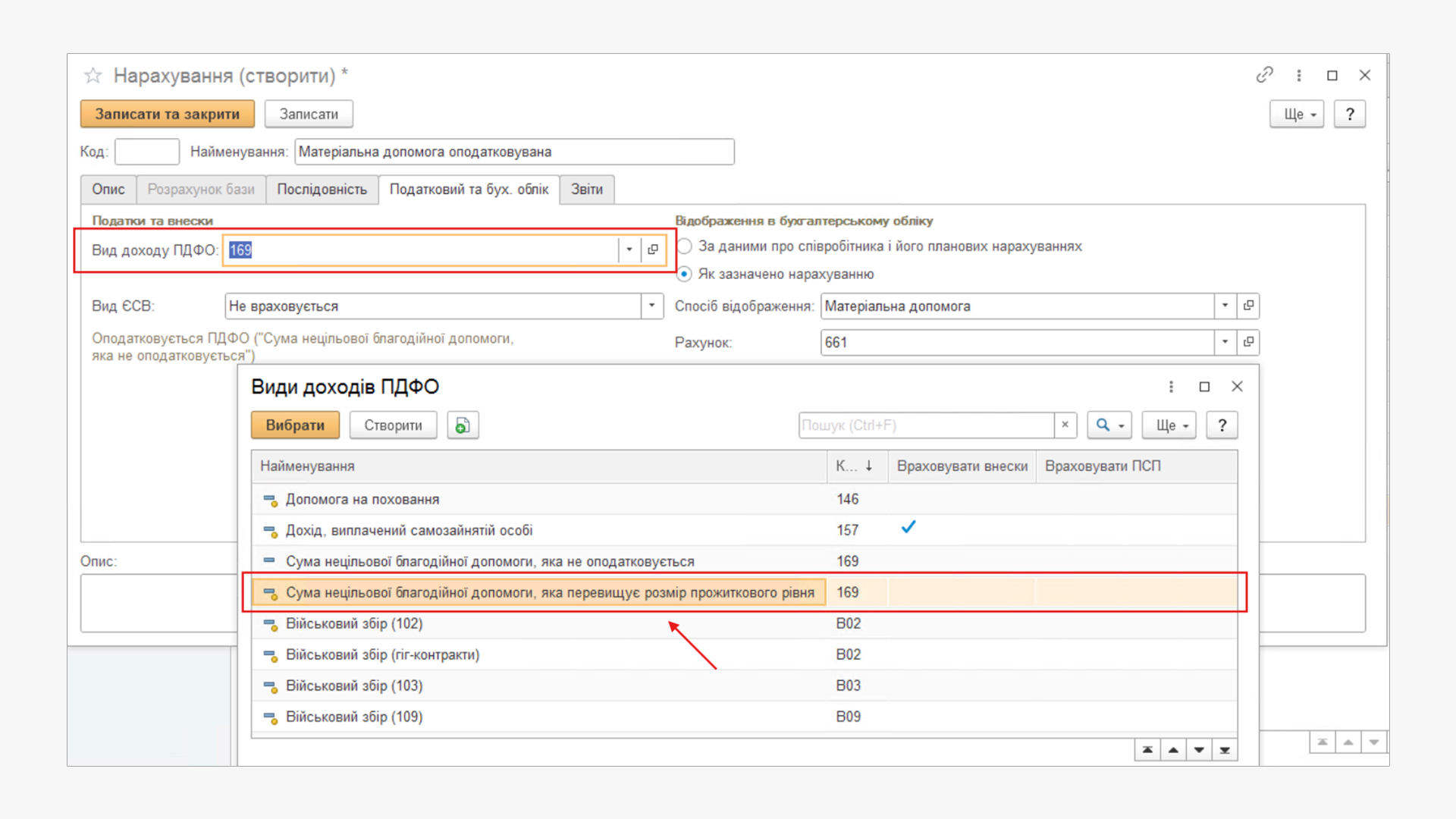Open the Спосіб відображення item form
The width and height of the screenshot is (1456, 819).
[x=1248, y=306]
